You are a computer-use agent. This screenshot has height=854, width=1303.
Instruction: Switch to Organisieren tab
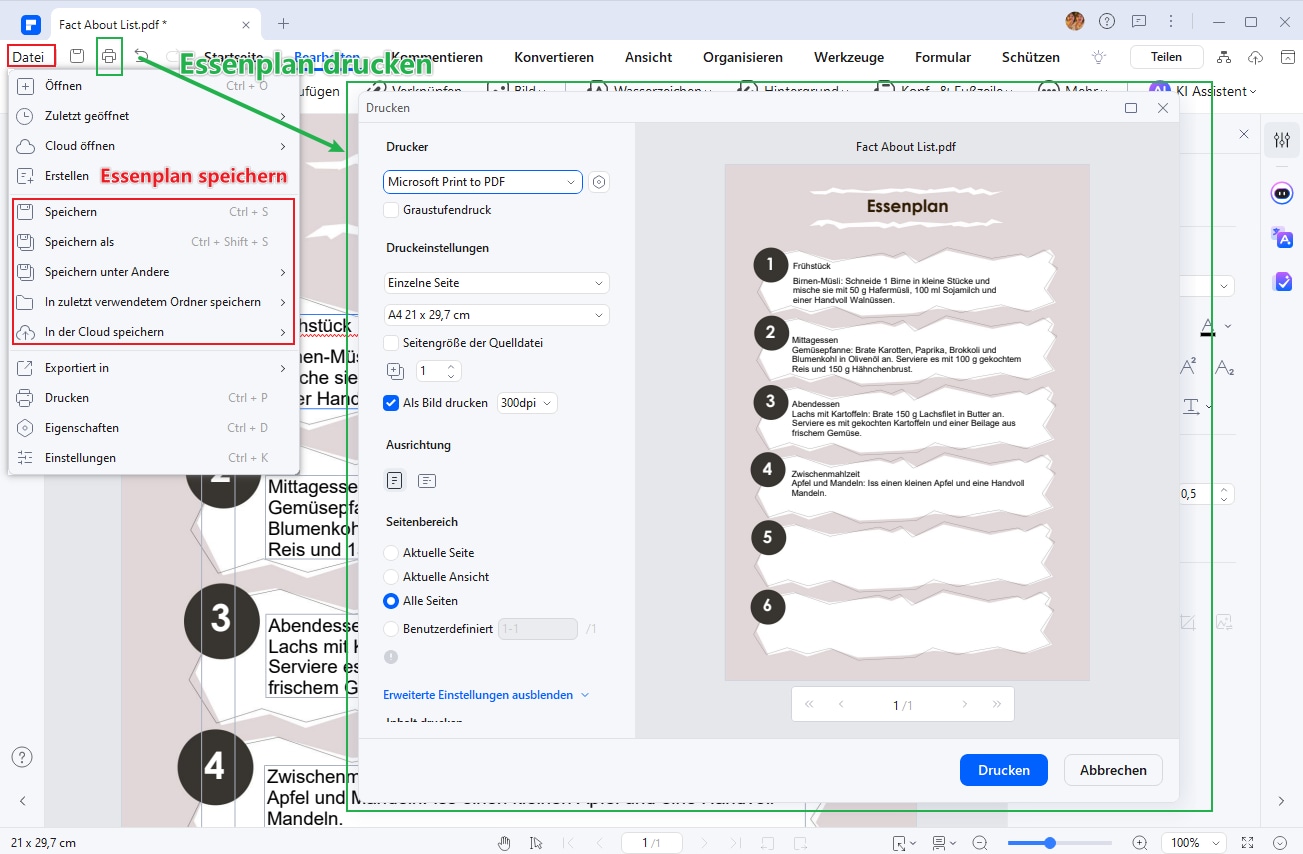click(743, 57)
